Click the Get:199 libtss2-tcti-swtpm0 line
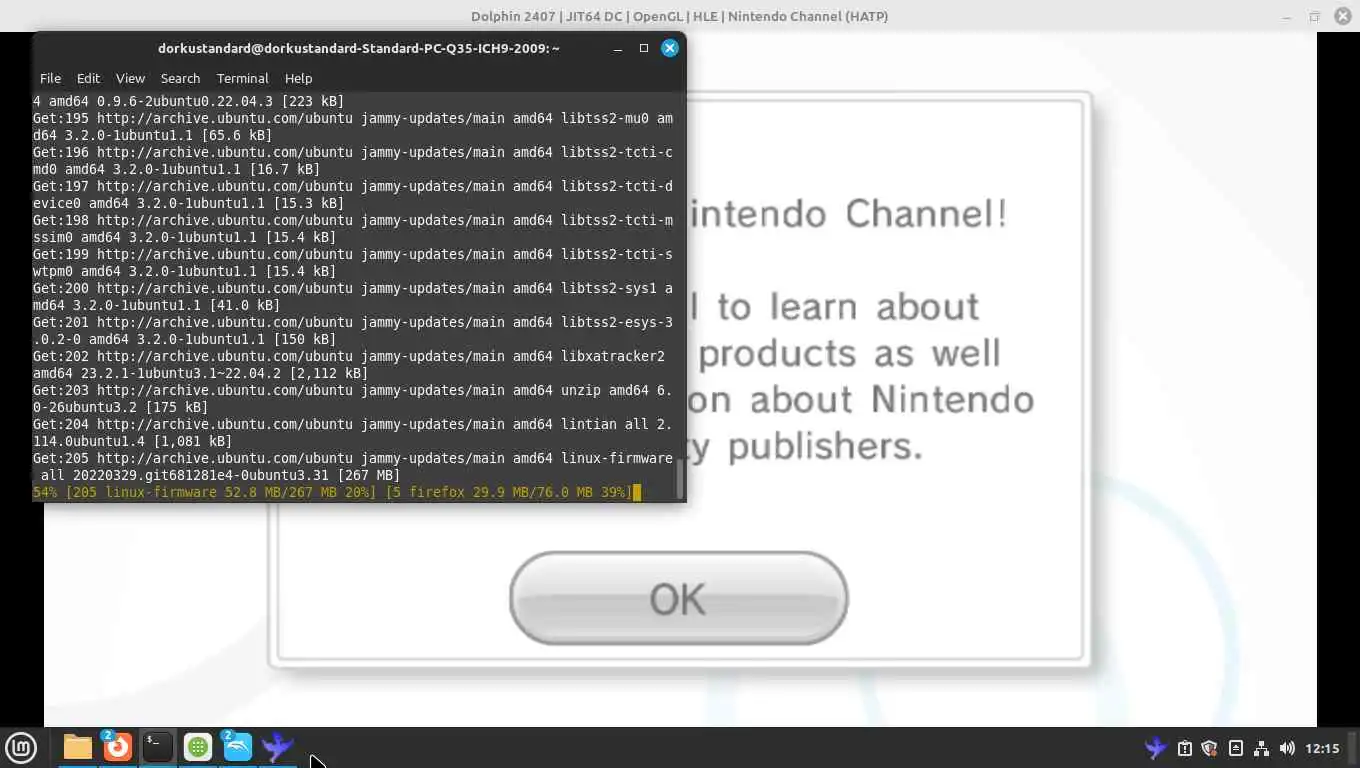1360x768 pixels. pyautogui.click(x=353, y=263)
